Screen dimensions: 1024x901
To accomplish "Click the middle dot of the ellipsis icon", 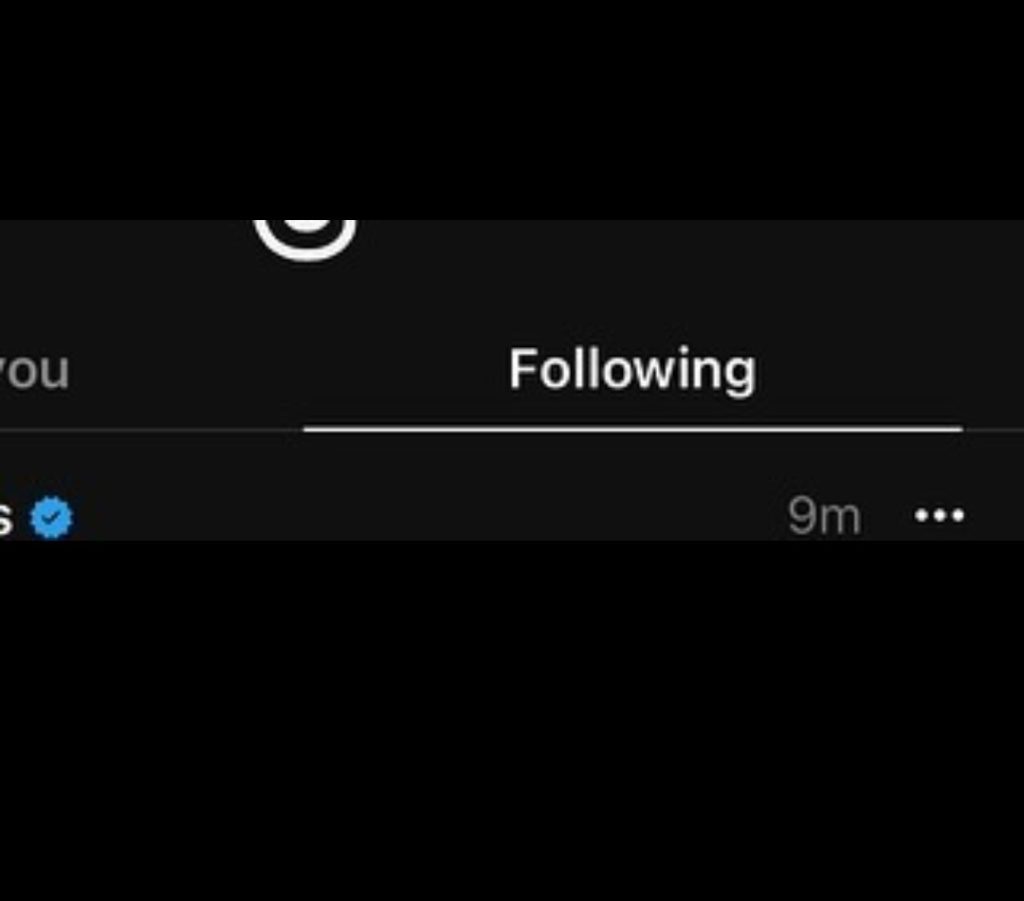I will (939, 516).
